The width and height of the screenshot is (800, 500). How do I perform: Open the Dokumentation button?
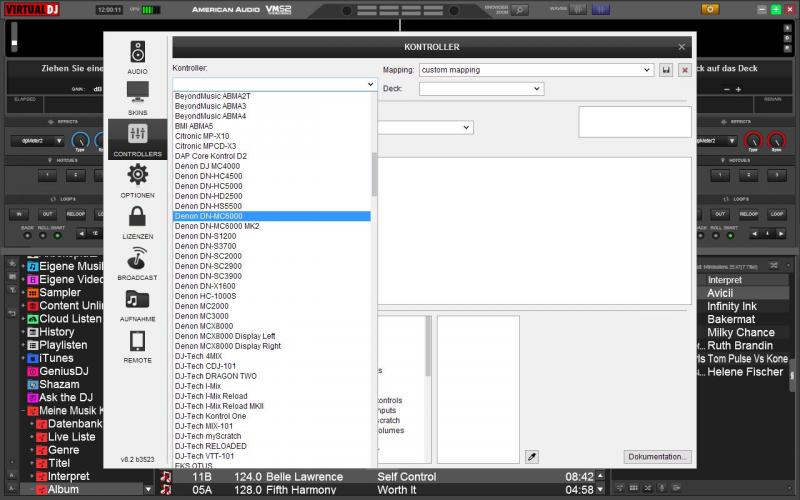657,457
